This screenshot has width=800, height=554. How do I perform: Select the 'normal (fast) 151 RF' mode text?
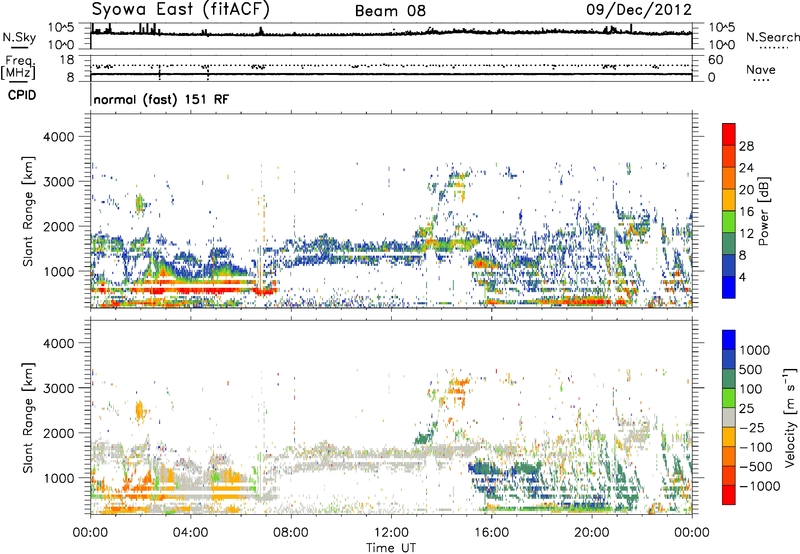pyautogui.click(x=161, y=99)
